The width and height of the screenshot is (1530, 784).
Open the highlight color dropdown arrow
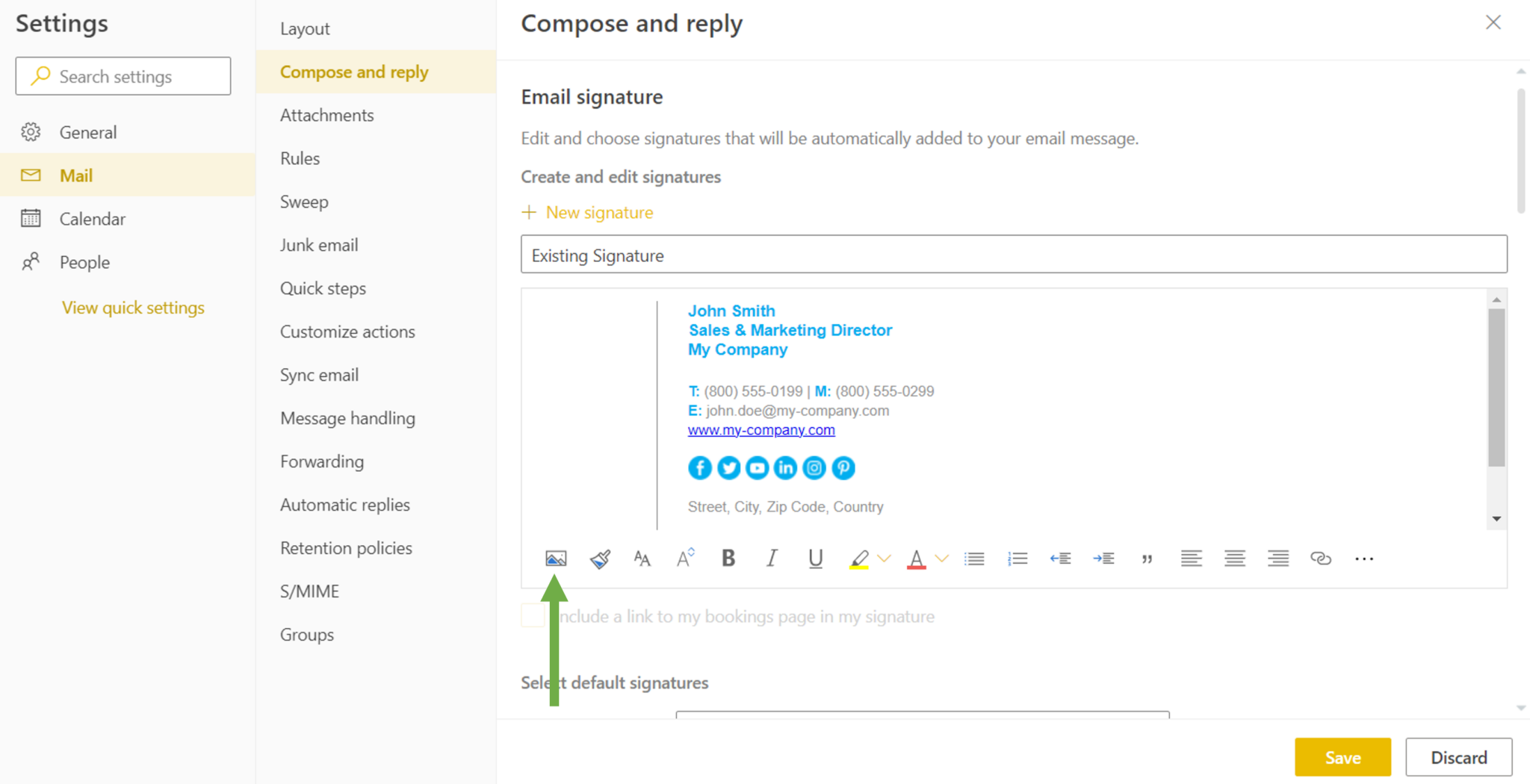[x=885, y=559]
